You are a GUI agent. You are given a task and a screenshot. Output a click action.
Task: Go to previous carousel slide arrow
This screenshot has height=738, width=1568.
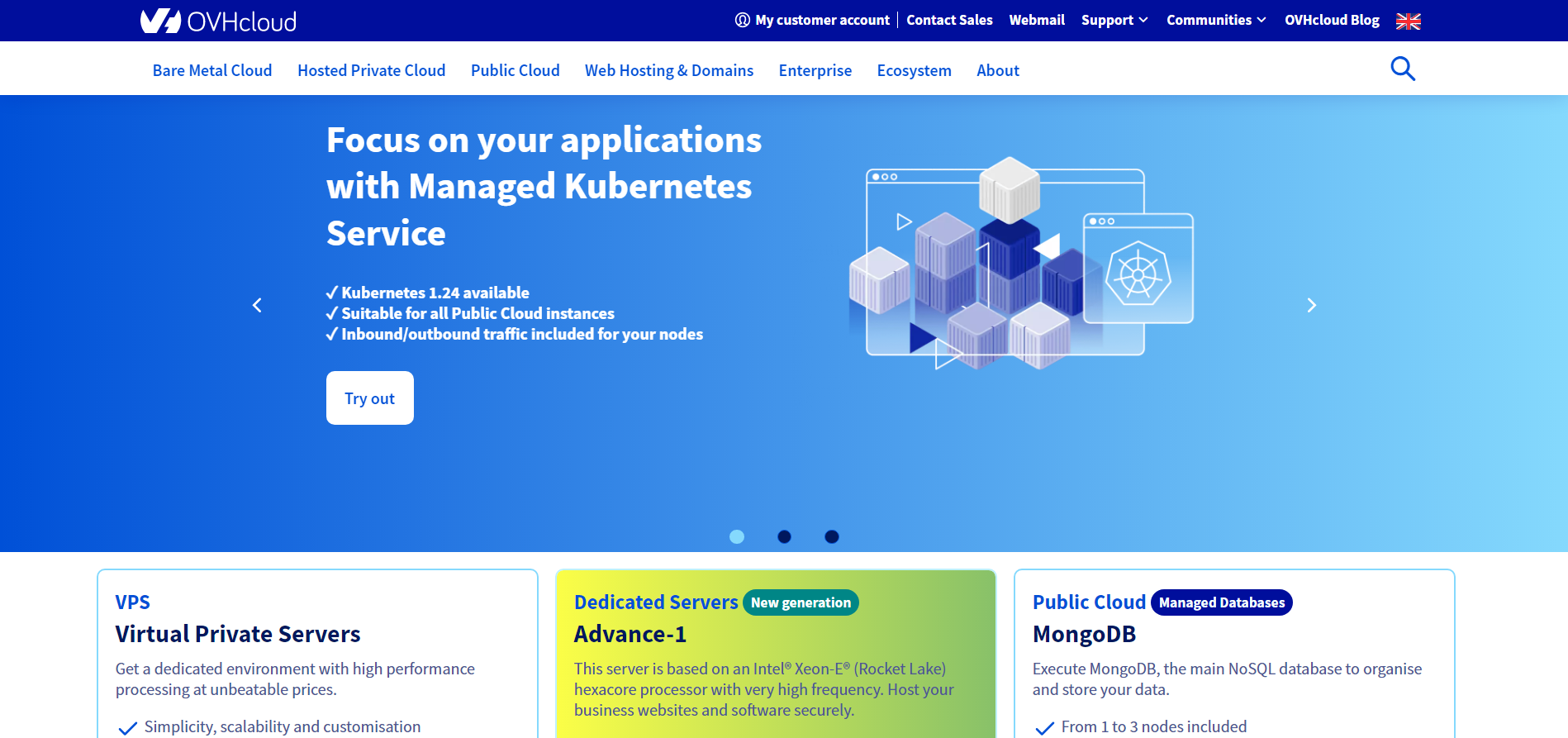click(x=257, y=305)
